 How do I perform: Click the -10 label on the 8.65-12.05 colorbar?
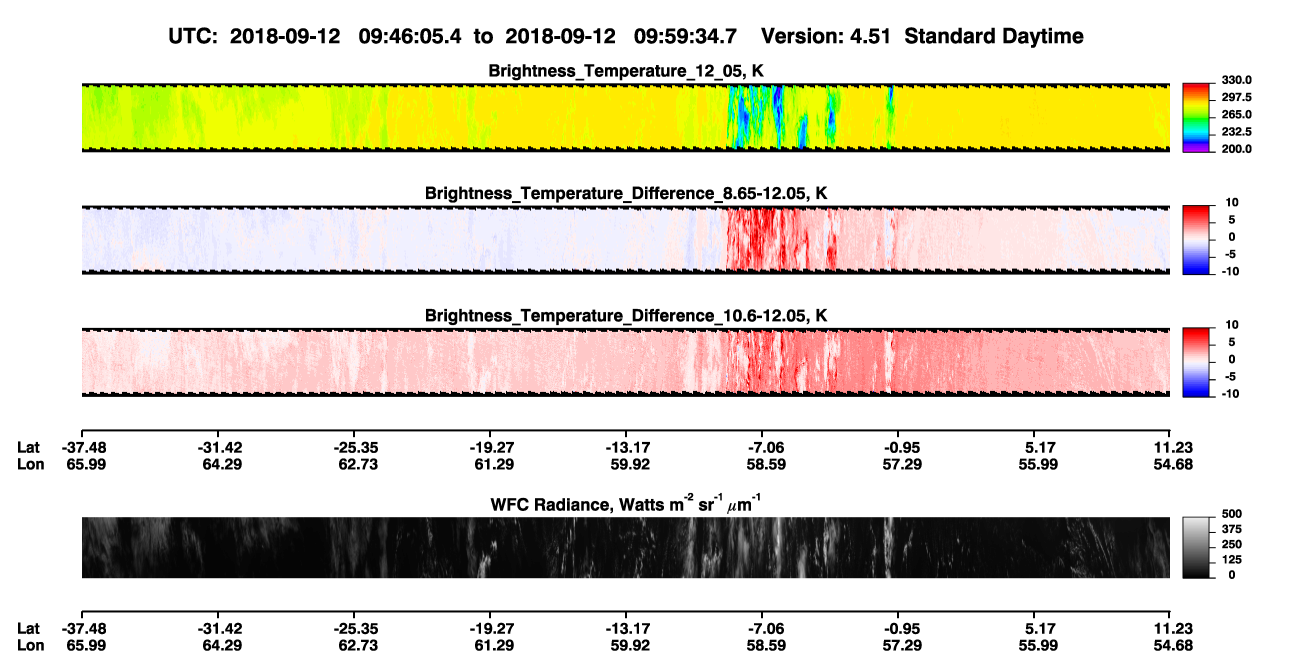coord(1231,272)
